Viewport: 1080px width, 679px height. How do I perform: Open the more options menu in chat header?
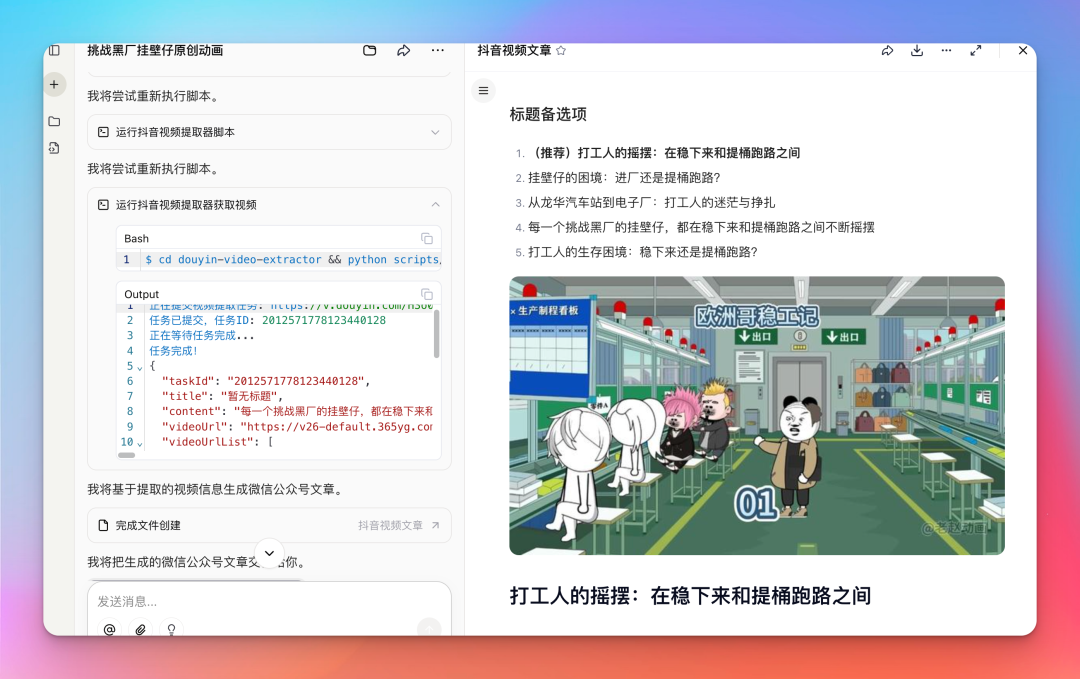coord(437,49)
